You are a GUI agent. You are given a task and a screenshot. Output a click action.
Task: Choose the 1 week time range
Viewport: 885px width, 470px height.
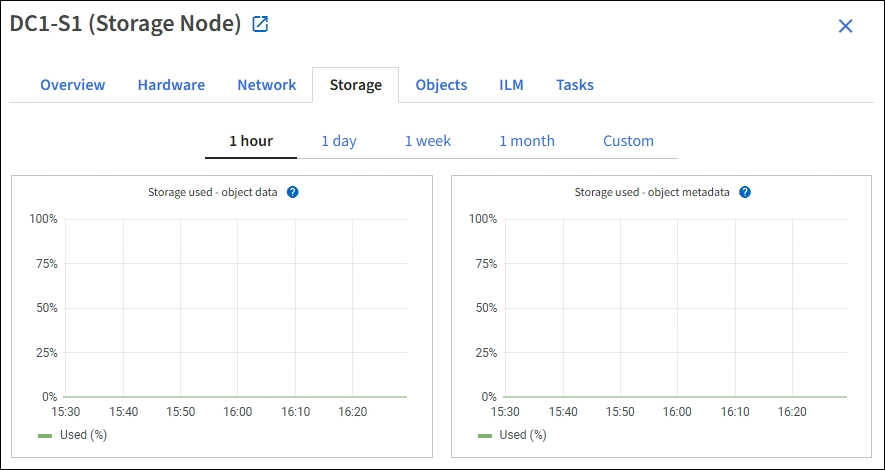[428, 141]
